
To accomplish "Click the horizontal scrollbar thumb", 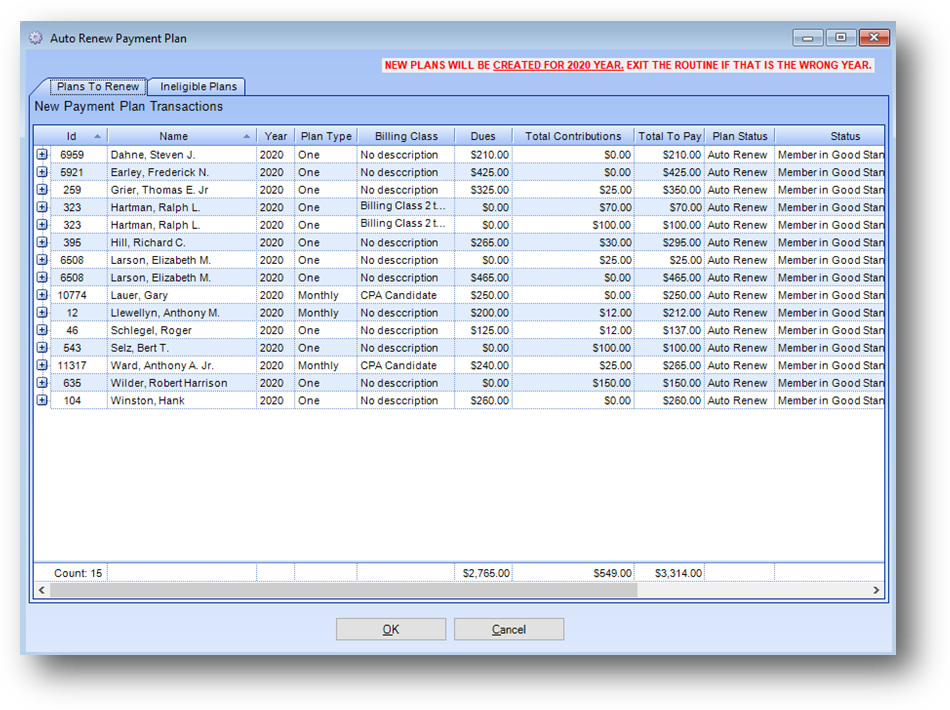I will point(344,590).
